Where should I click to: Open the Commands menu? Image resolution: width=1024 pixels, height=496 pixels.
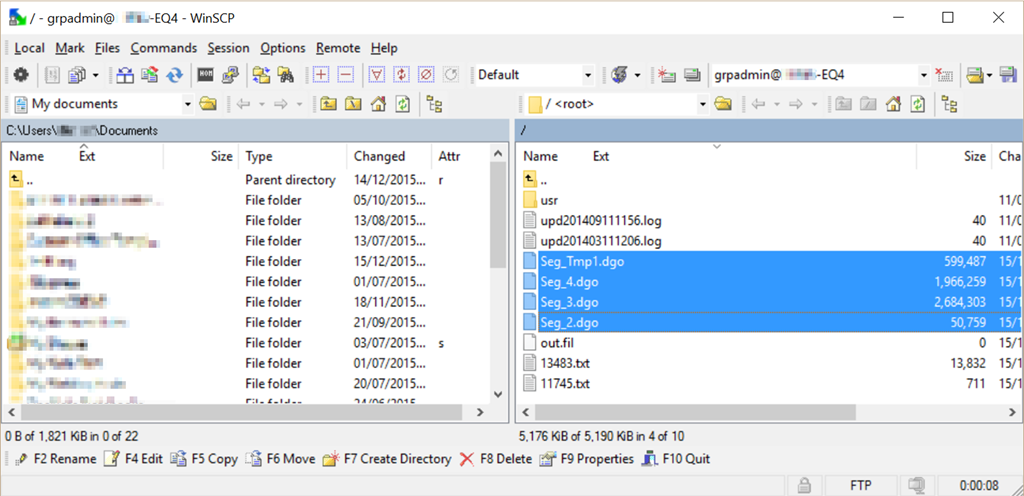(x=163, y=48)
